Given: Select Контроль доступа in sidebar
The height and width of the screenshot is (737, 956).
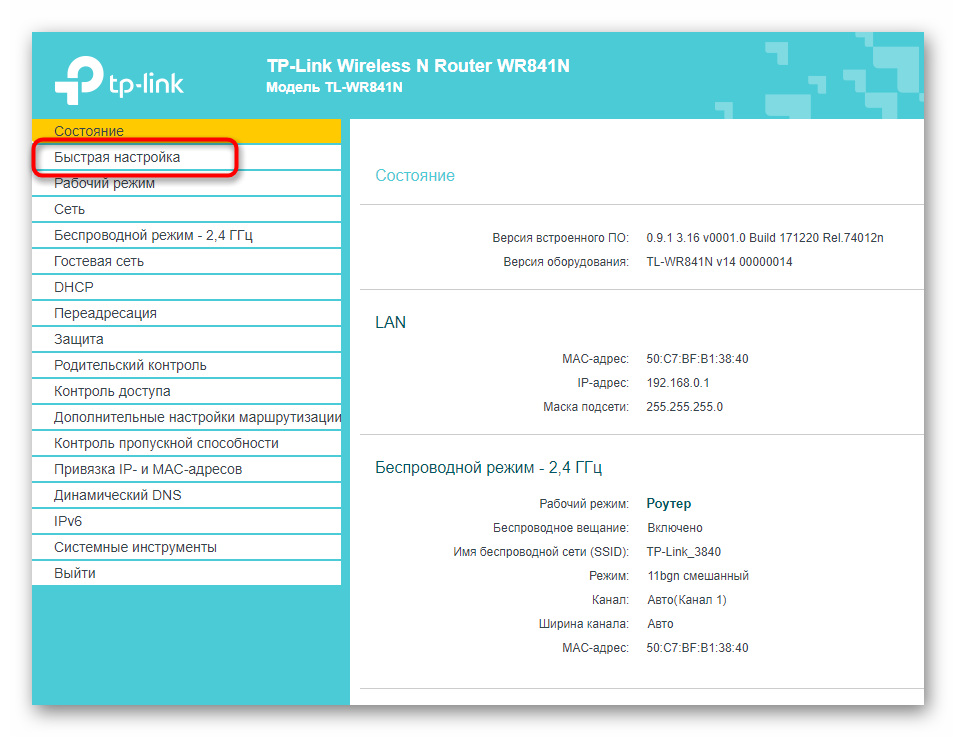Looking at the screenshot, I should [112, 391].
